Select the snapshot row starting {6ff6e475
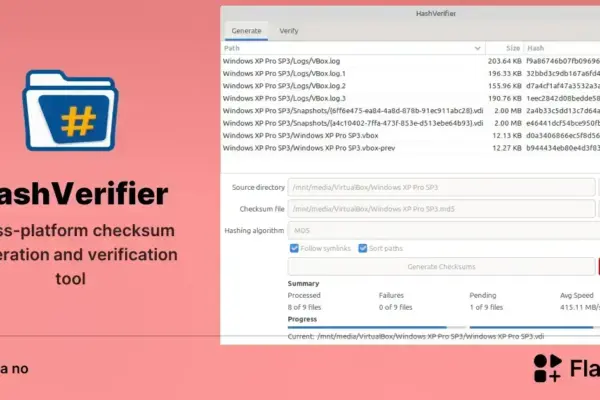 410,111
